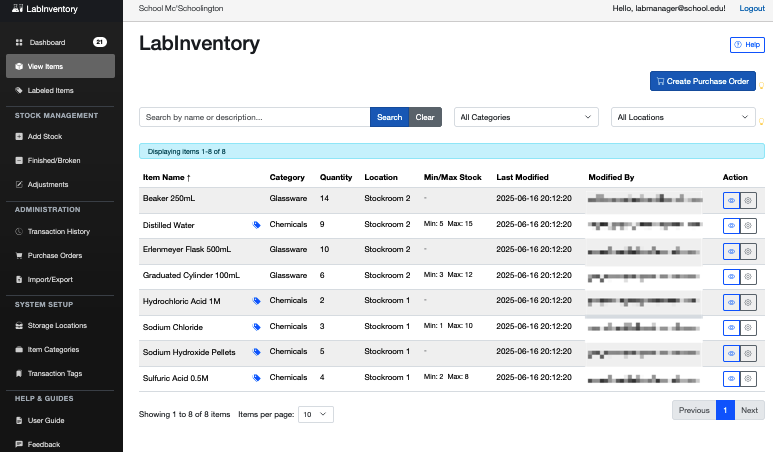Image resolution: width=773 pixels, height=452 pixels.
Task: Click the eye icon for Sodium Chloride
Action: tap(731, 327)
